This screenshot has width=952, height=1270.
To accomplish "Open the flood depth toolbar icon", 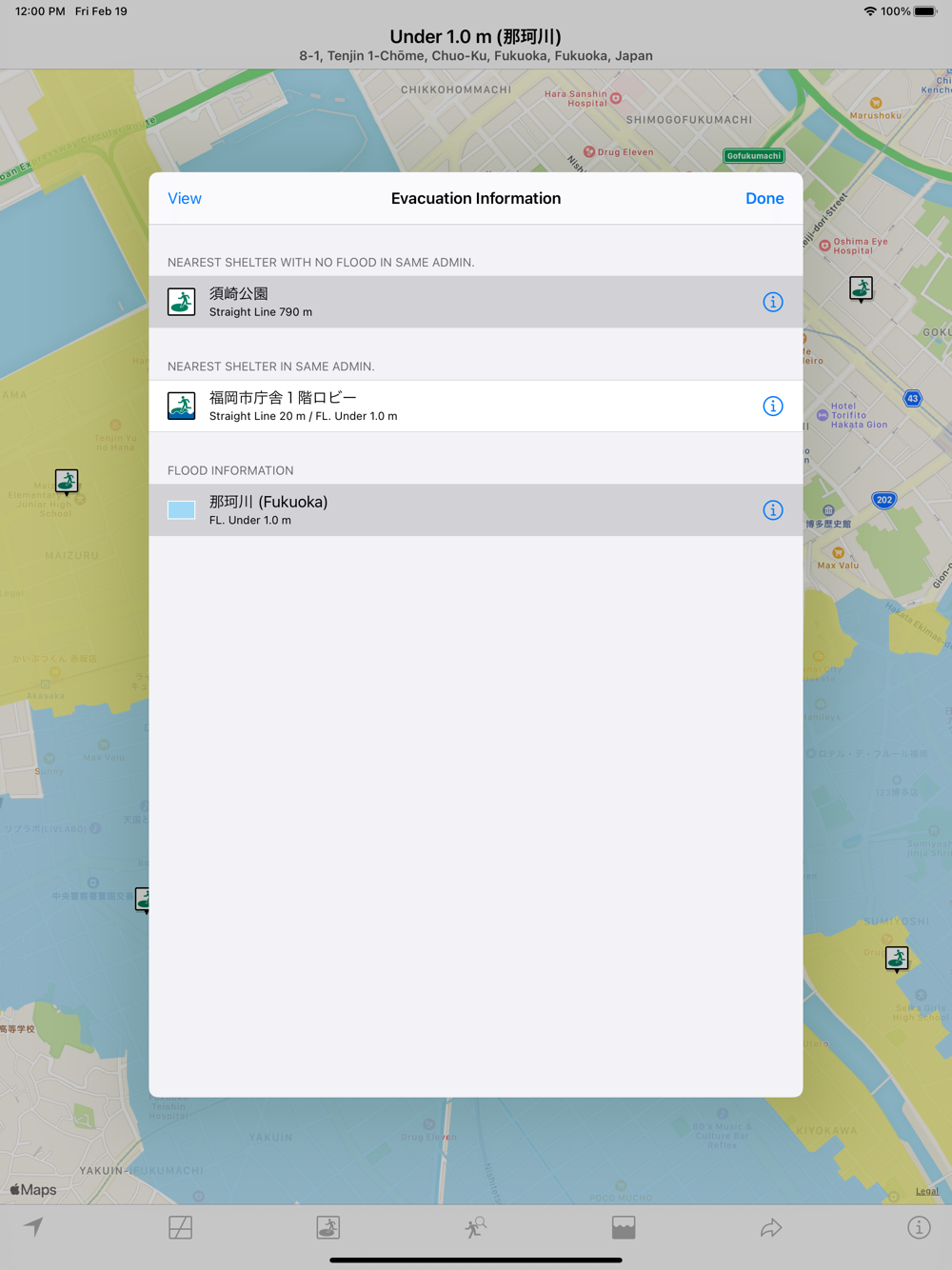I will pos(624,1227).
